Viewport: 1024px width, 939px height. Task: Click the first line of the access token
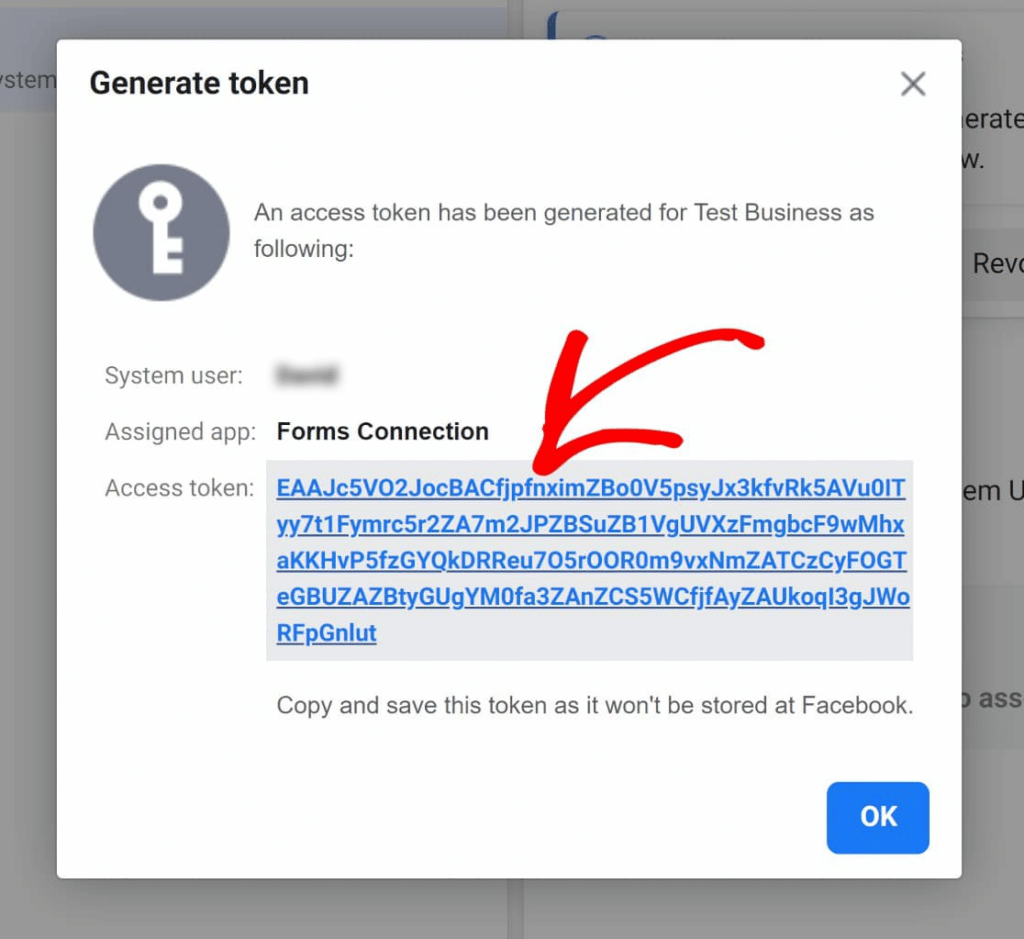[x=590, y=488]
